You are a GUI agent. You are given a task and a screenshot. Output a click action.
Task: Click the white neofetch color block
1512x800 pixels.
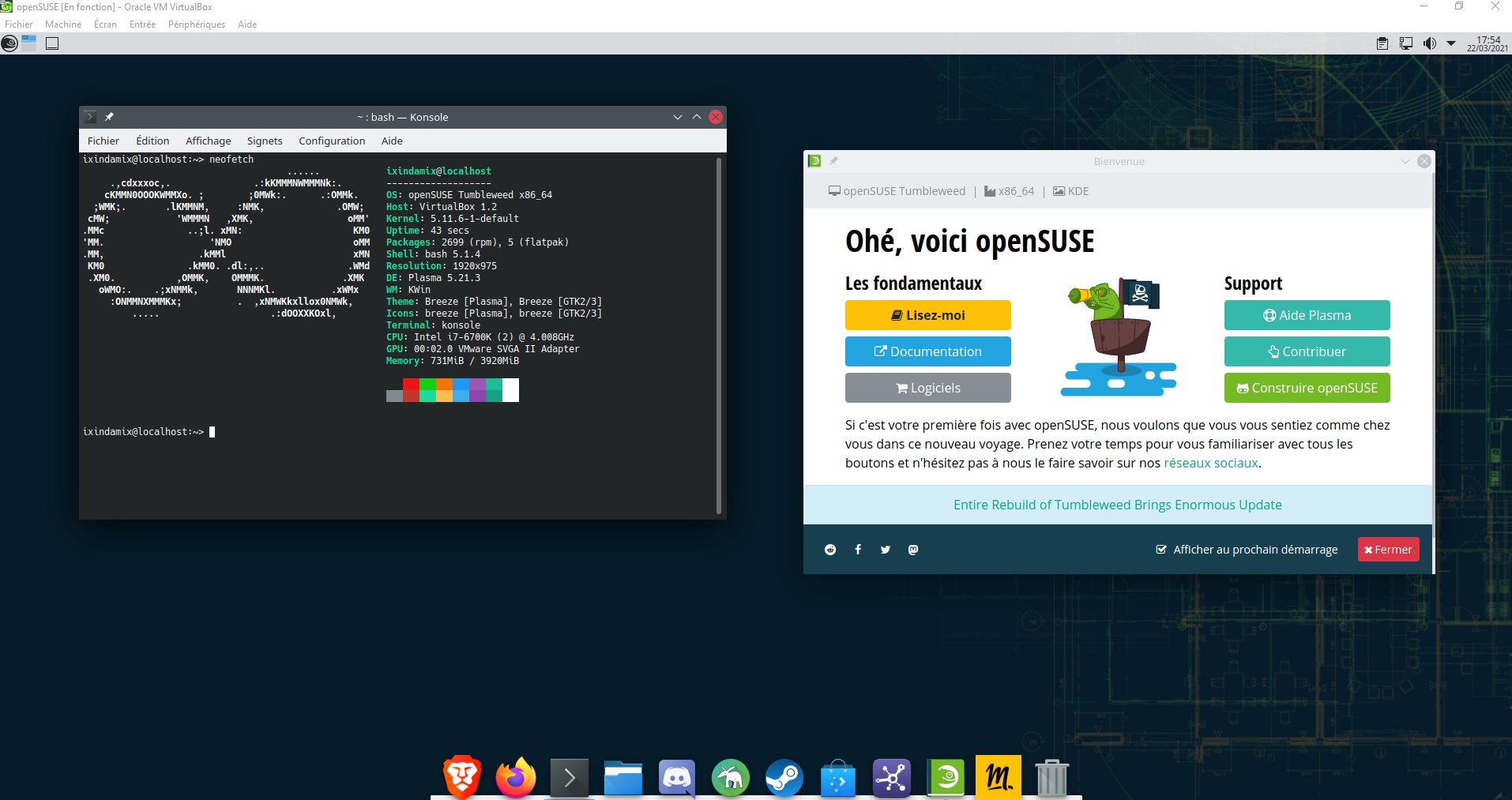pyautogui.click(x=510, y=390)
